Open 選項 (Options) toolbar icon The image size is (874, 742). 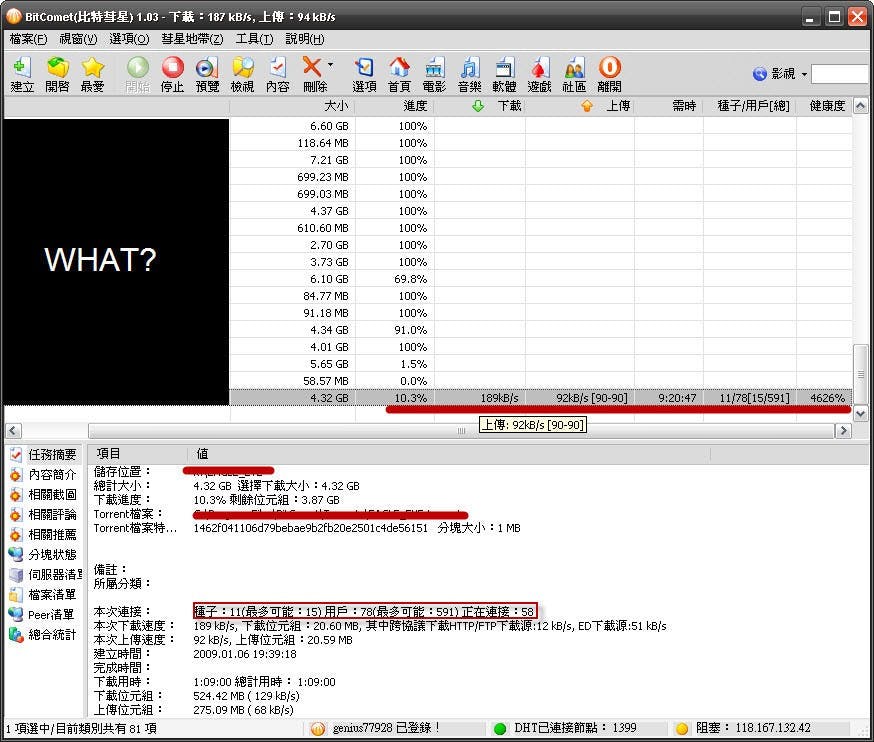(364, 73)
